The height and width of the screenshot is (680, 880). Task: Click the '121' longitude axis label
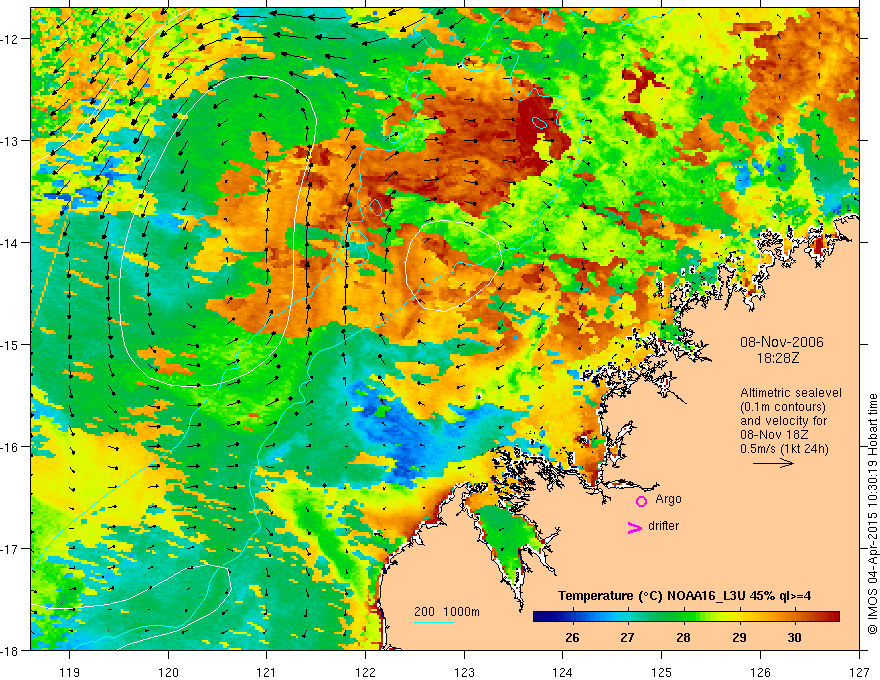(x=267, y=672)
